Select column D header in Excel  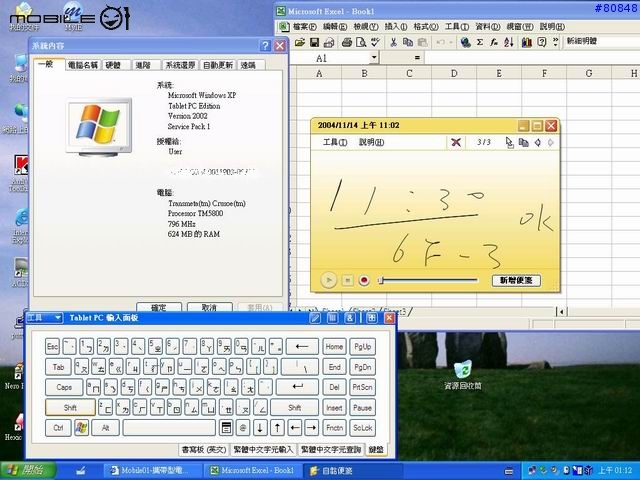click(454, 73)
